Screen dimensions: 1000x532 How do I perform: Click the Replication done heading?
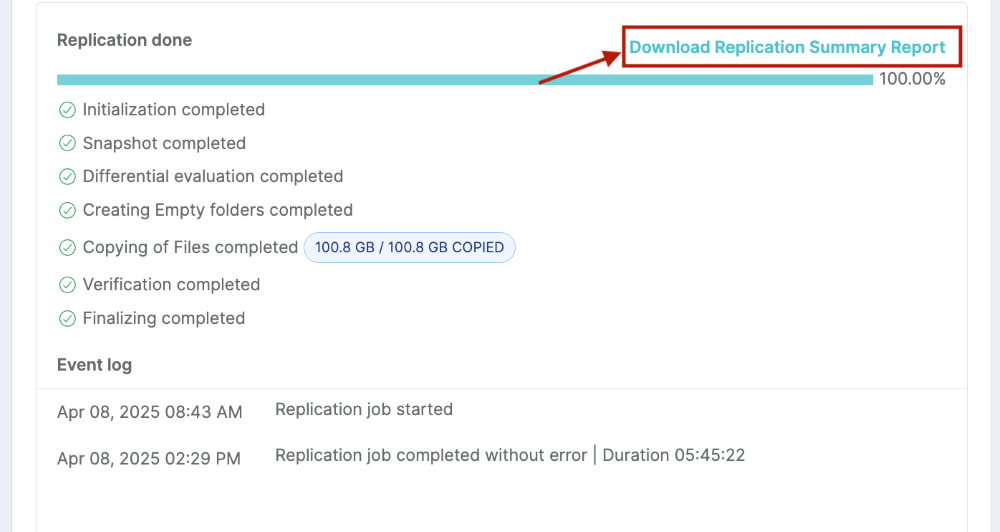pyautogui.click(x=124, y=40)
